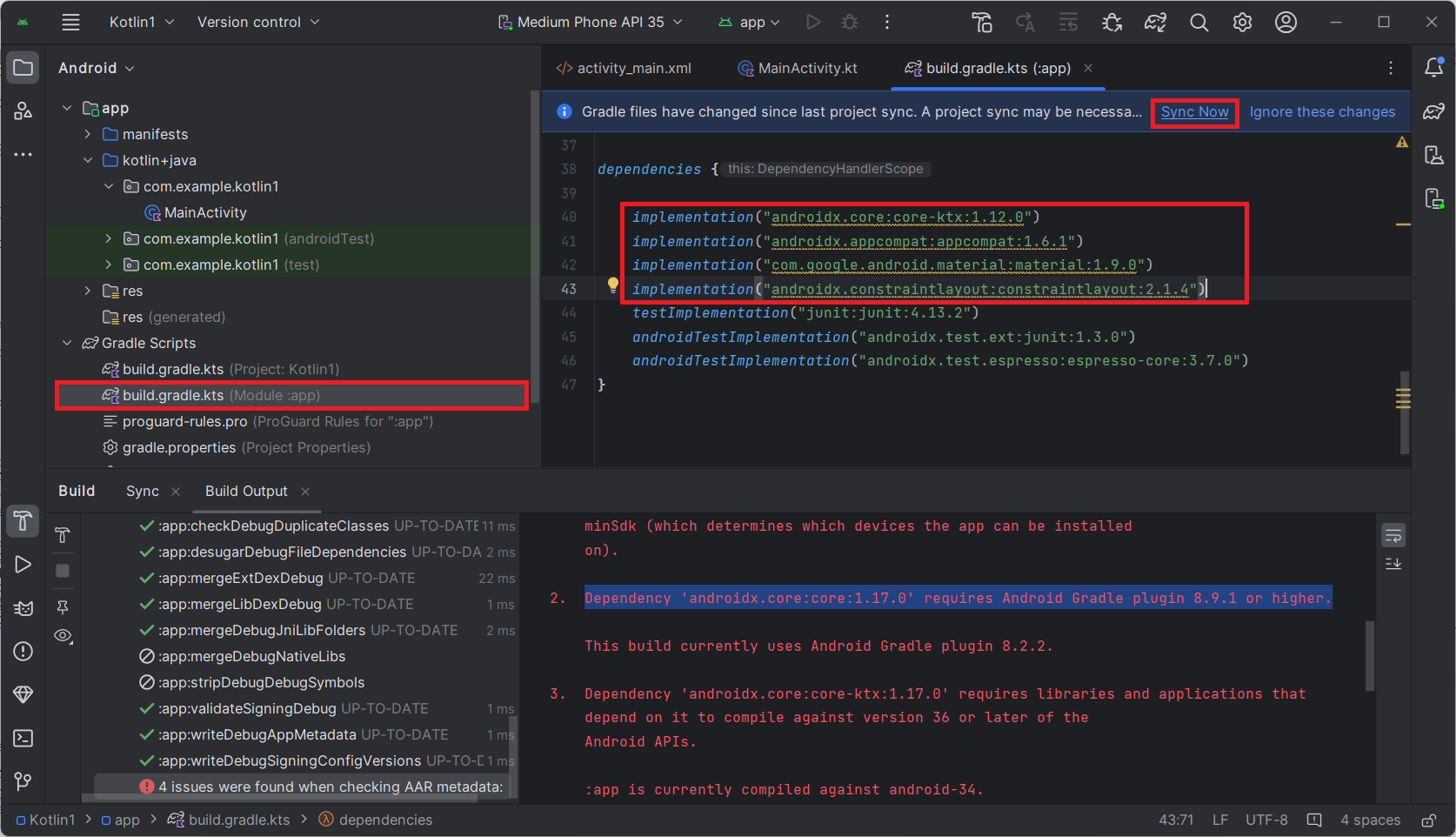
Task: Open the Notifications bell icon
Action: (x=1433, y=68)
